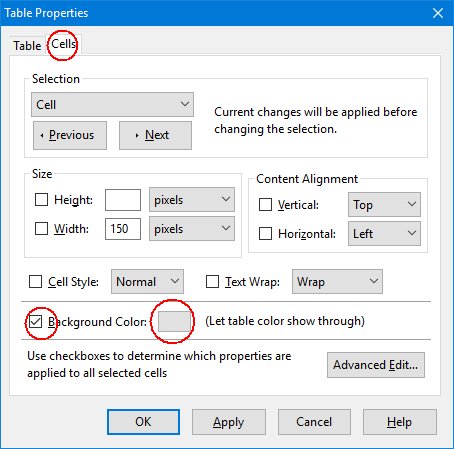The height and width of the screenshot is (449, 454).
Task: Uncheck the Background Color checkbox
Action: pyautogui.click(x=35, y=322)
